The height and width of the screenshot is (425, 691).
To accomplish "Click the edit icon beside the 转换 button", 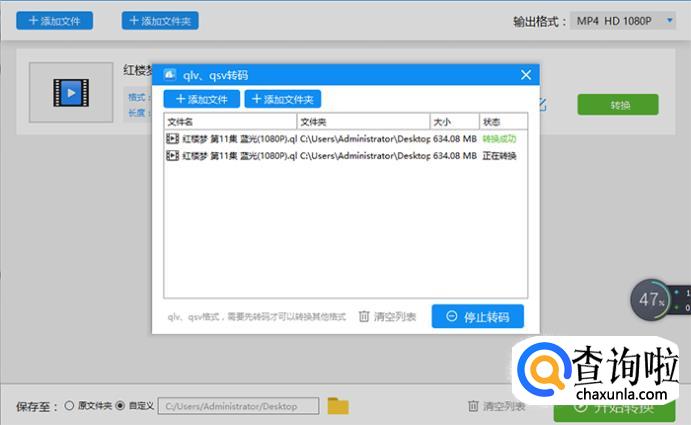I will [x=543, y=104].
